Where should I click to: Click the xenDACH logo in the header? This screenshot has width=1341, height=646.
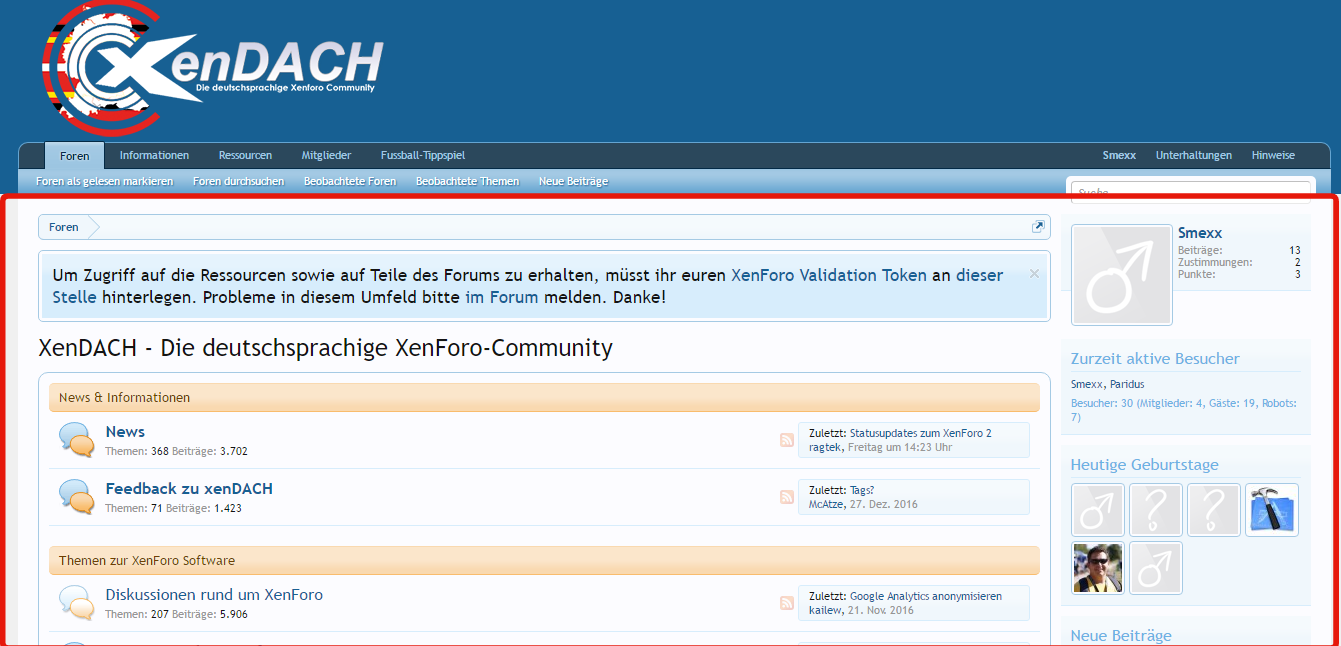click(x=212, y=68)
